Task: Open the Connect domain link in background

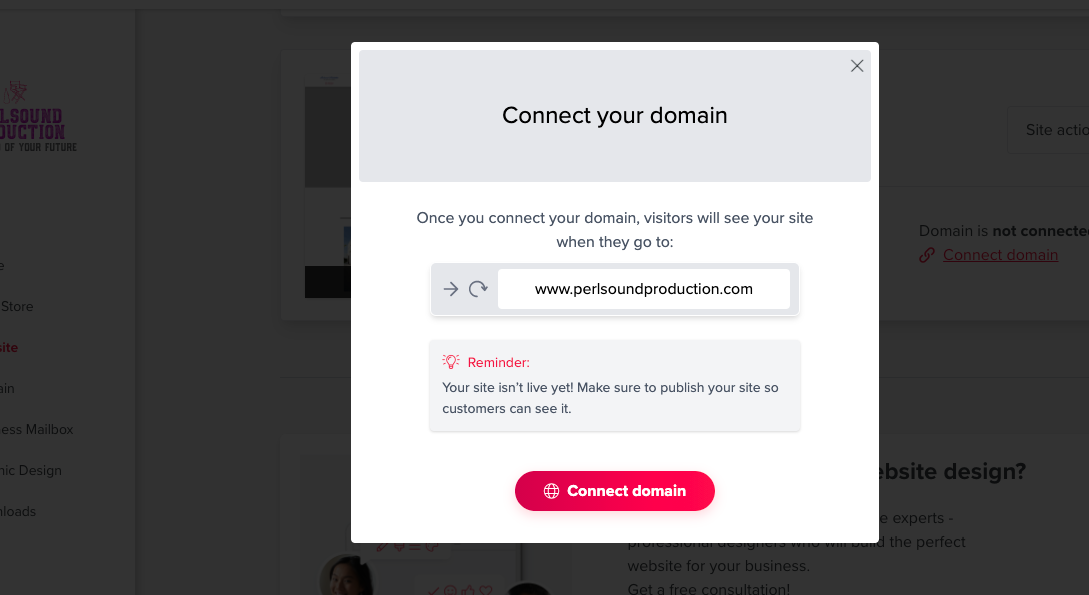Action: 1000,255
